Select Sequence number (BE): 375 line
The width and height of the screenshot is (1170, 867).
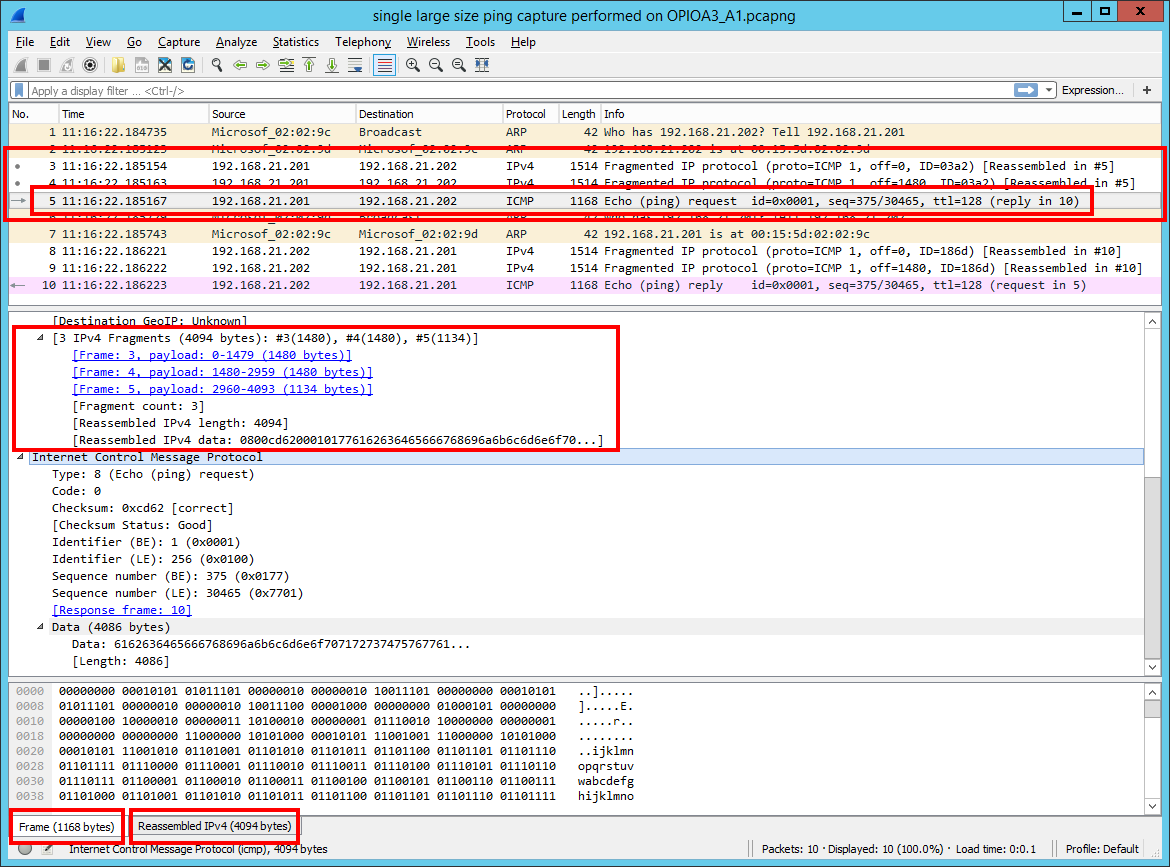(x=170, y=576)
